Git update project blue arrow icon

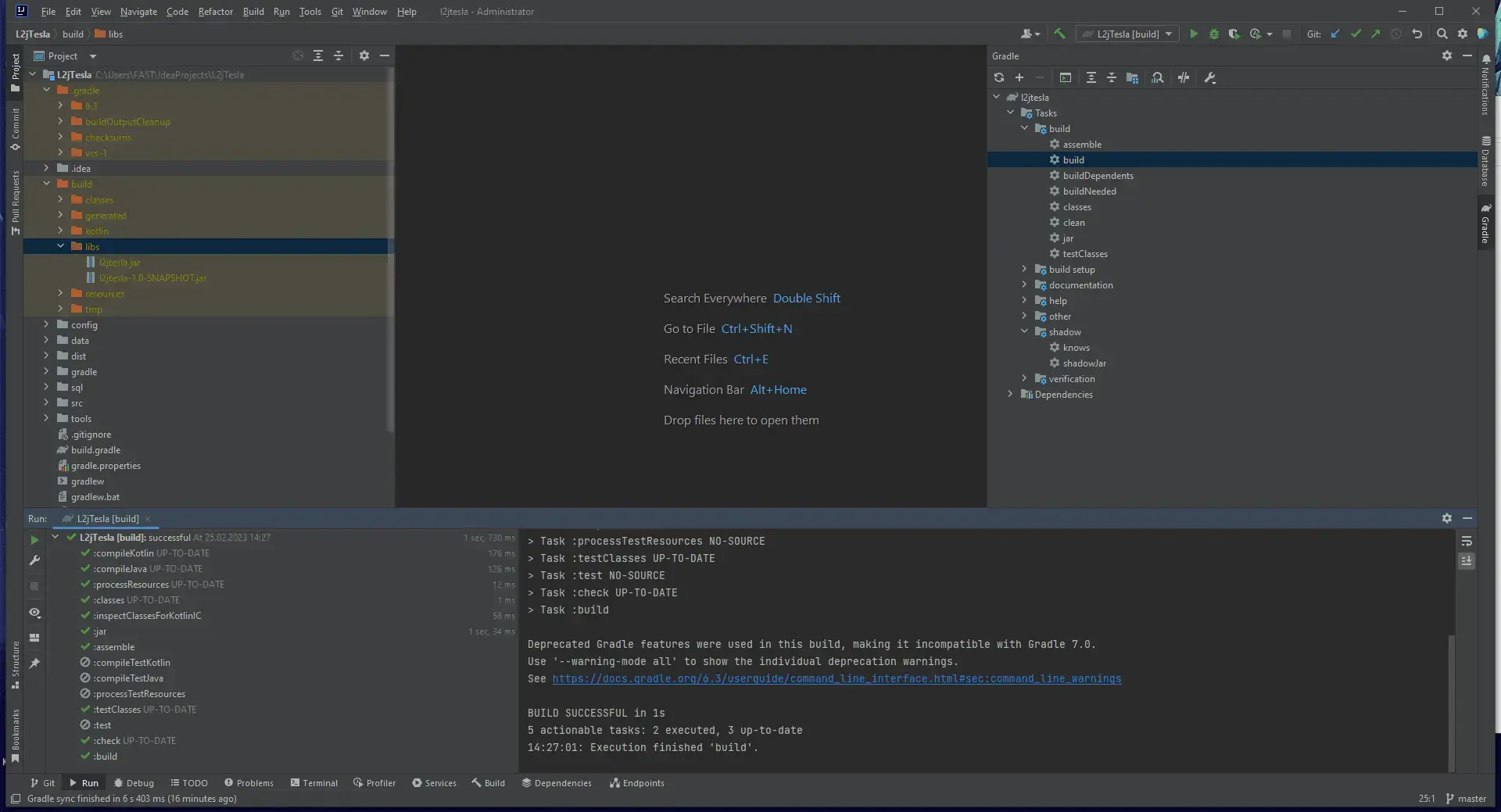[1335, 34]
